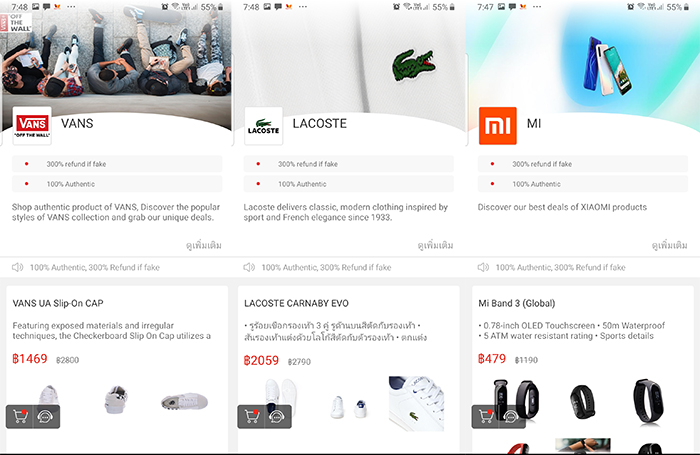The image size is (700, 455).
Task: Open cart icon on Mi Band 3 card
Action: pos(486,417)
